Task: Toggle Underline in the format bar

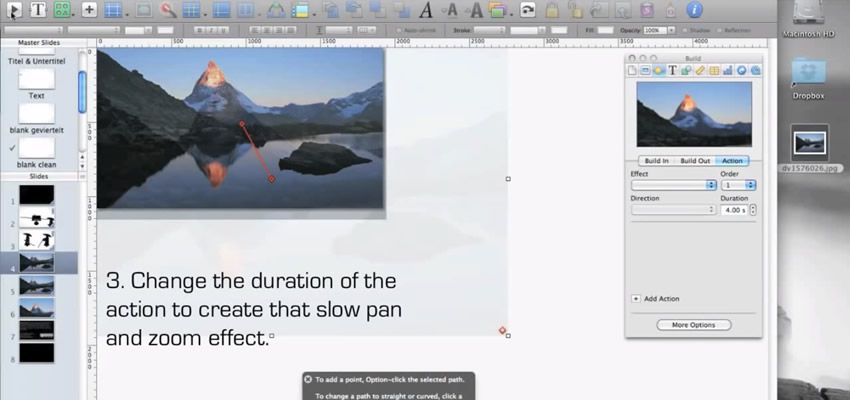Action: tap(223, 30)
